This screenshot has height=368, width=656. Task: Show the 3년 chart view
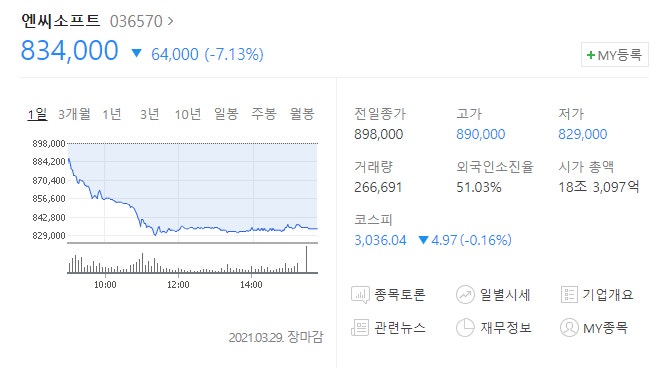pyautogui.click(x=149, y=114)
